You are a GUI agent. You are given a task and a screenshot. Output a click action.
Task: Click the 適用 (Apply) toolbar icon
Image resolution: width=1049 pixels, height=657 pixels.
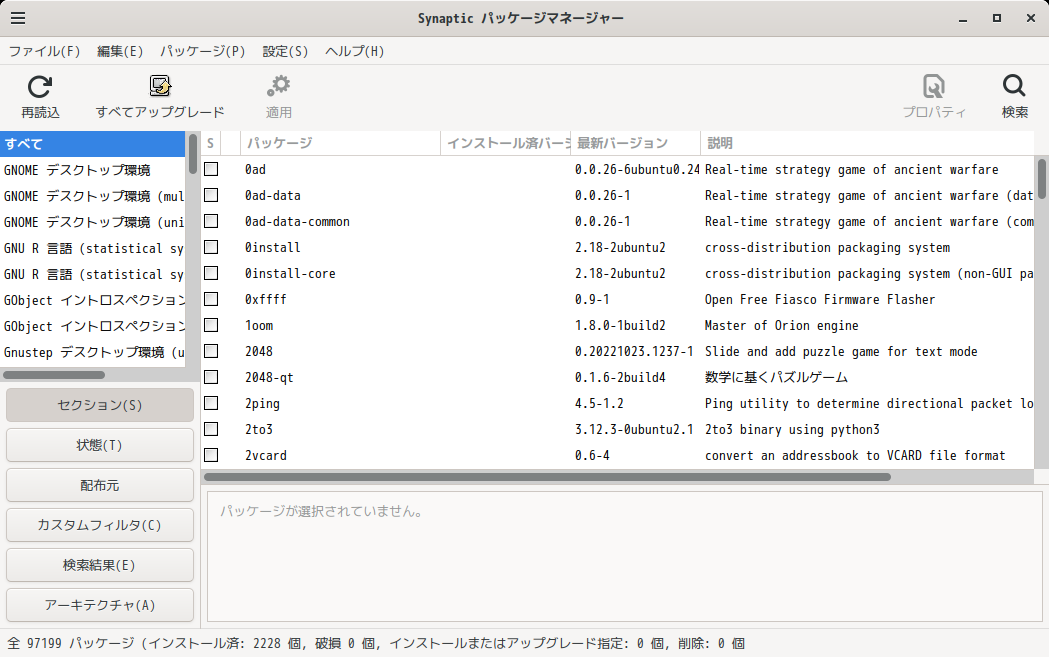point(279,95)
